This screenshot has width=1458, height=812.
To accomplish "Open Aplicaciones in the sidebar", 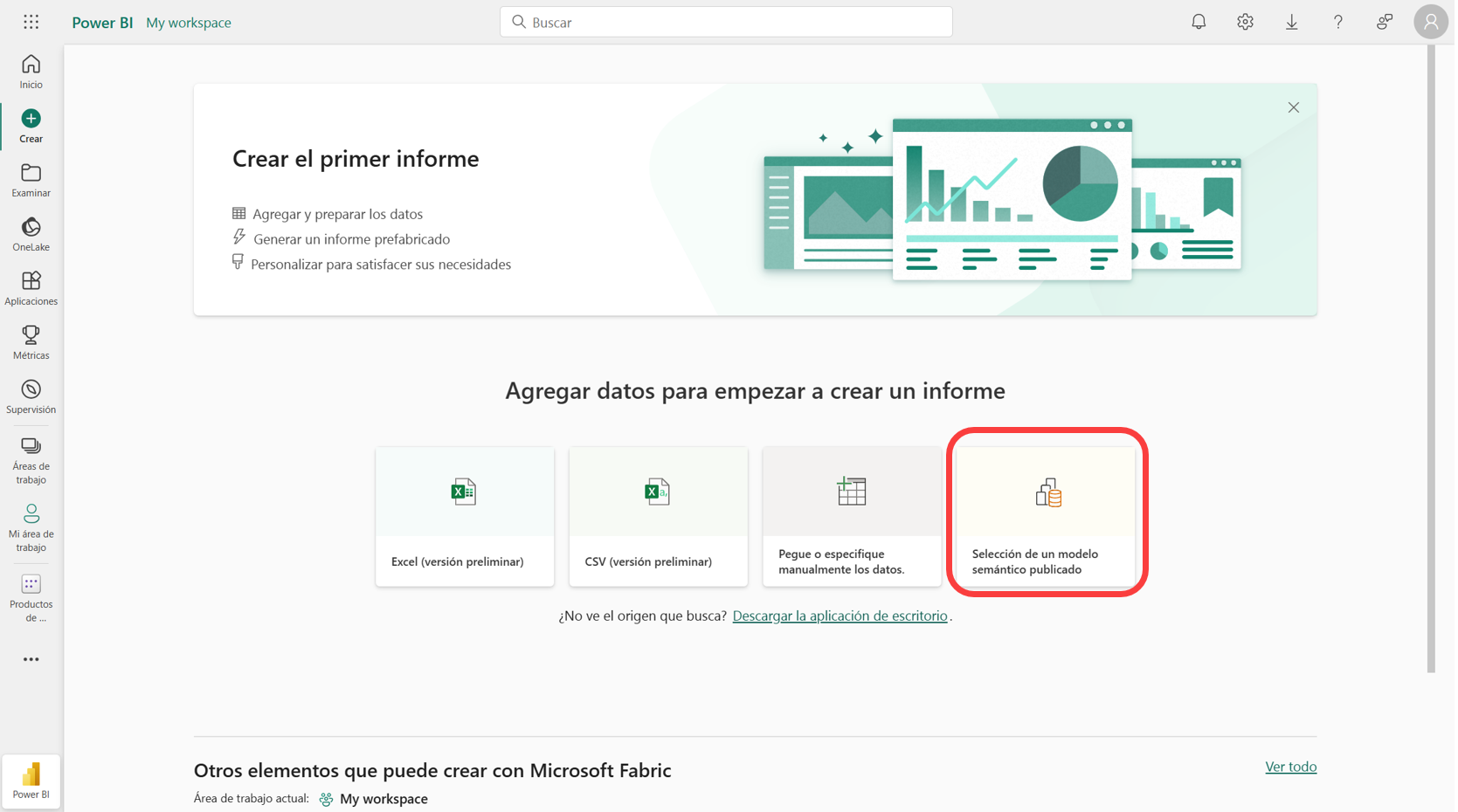I will coord(31,289).
